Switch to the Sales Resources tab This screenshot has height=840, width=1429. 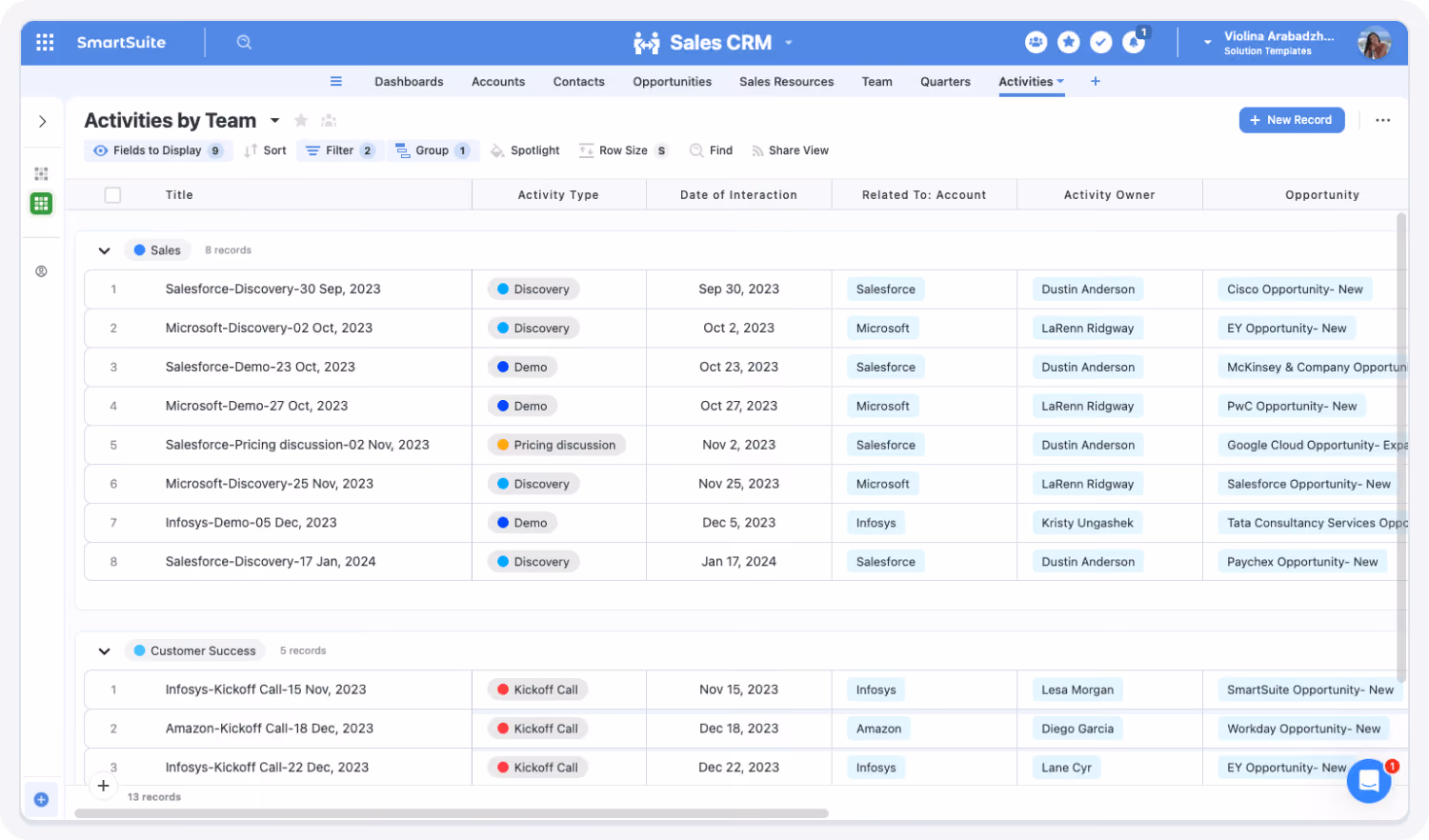click(787, 82)
